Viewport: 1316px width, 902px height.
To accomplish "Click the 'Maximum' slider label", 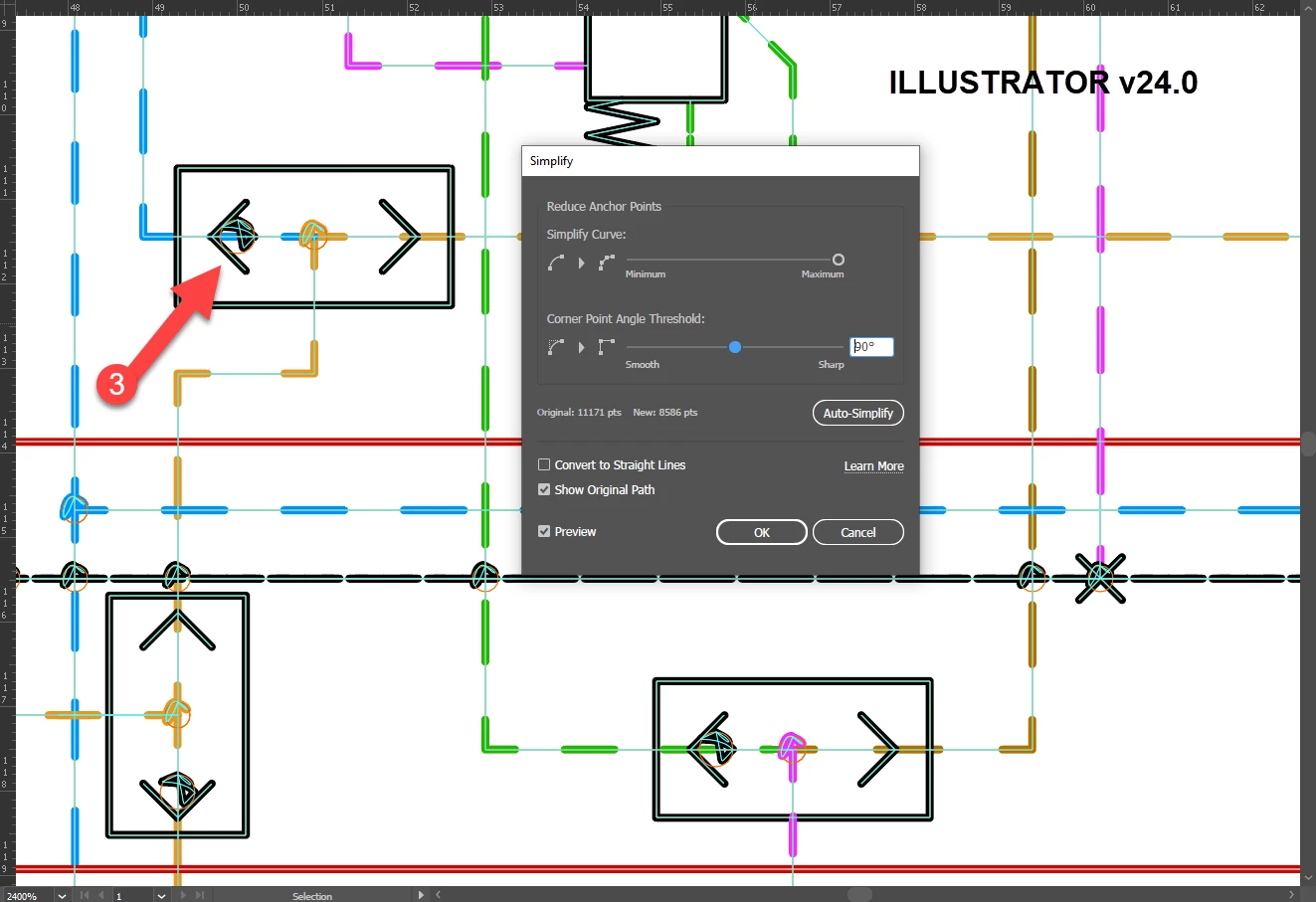I will click(x=823, y=273).
